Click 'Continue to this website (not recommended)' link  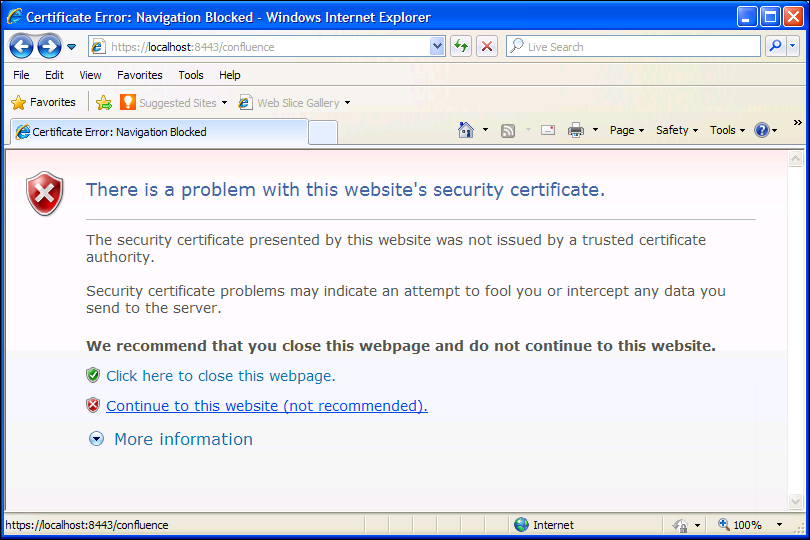click(x=267, y=406)
